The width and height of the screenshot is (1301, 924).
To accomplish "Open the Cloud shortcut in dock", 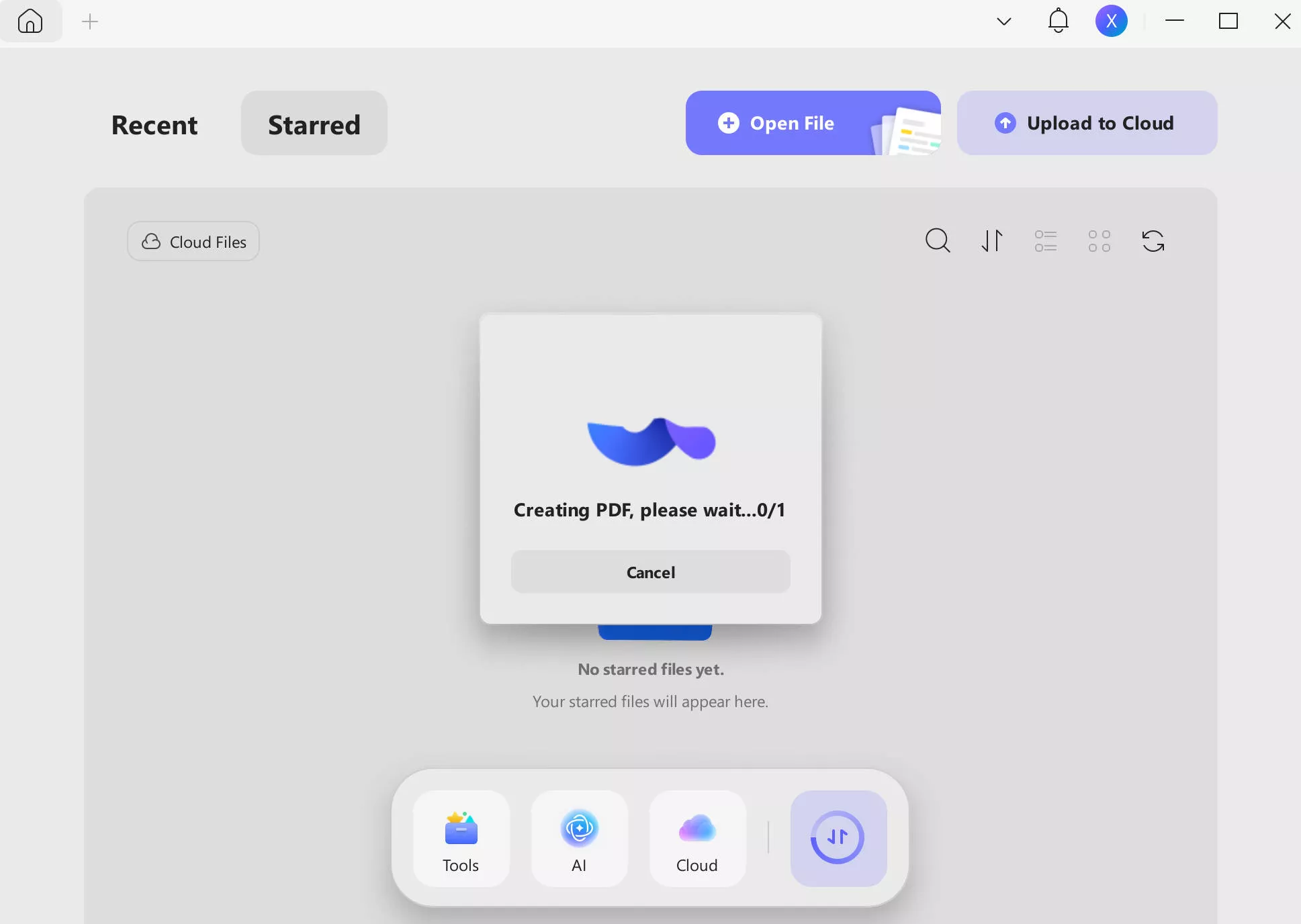I will (x=697, y=838).
